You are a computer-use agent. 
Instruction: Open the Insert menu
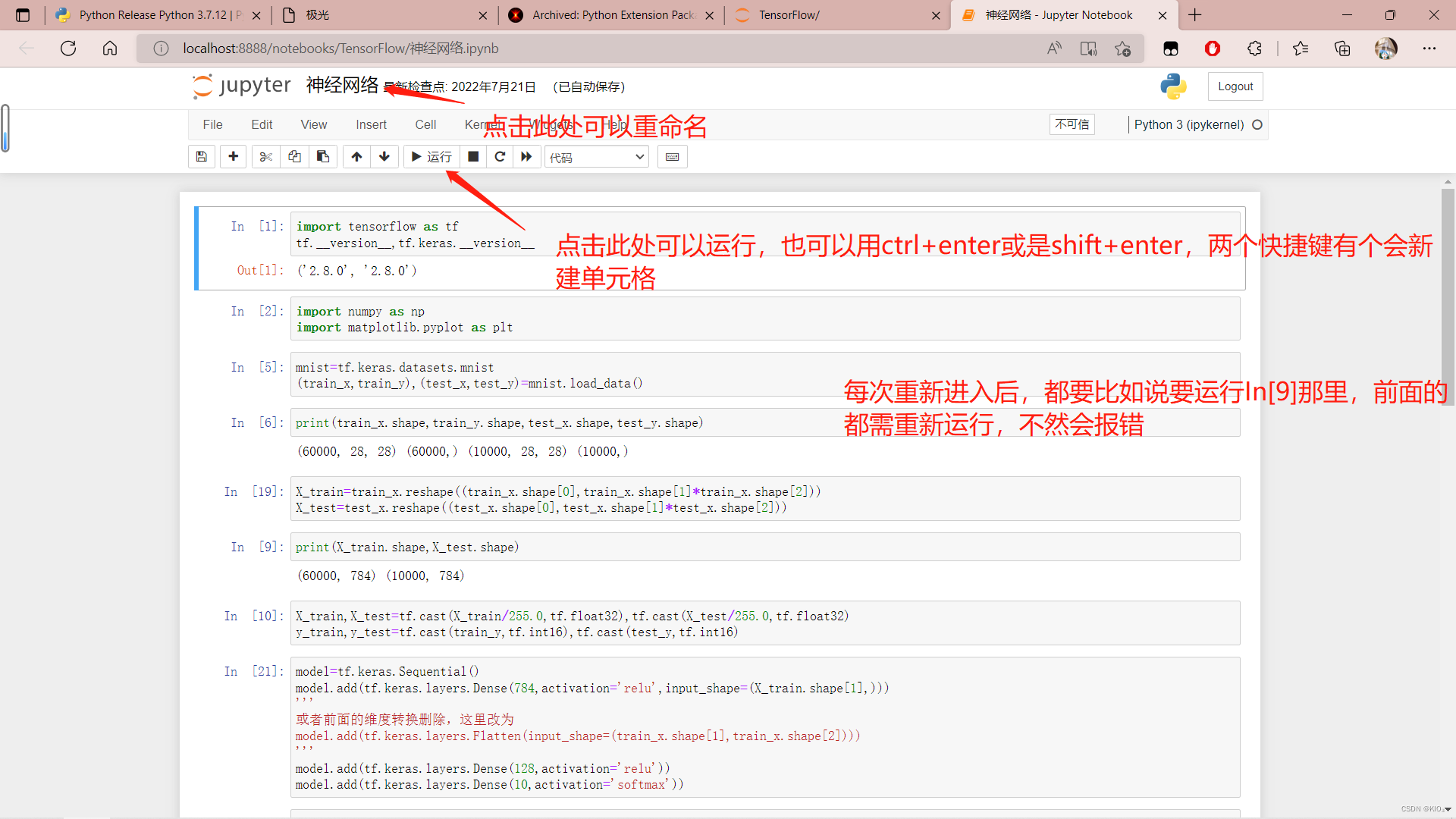point(371,125)
